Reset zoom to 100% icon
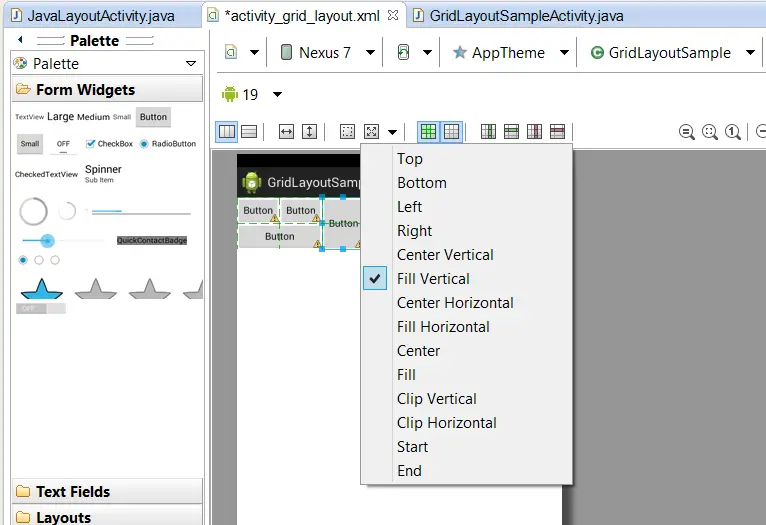Image resolution: width=766 pixels, height=525 pixels. point(732,132)
